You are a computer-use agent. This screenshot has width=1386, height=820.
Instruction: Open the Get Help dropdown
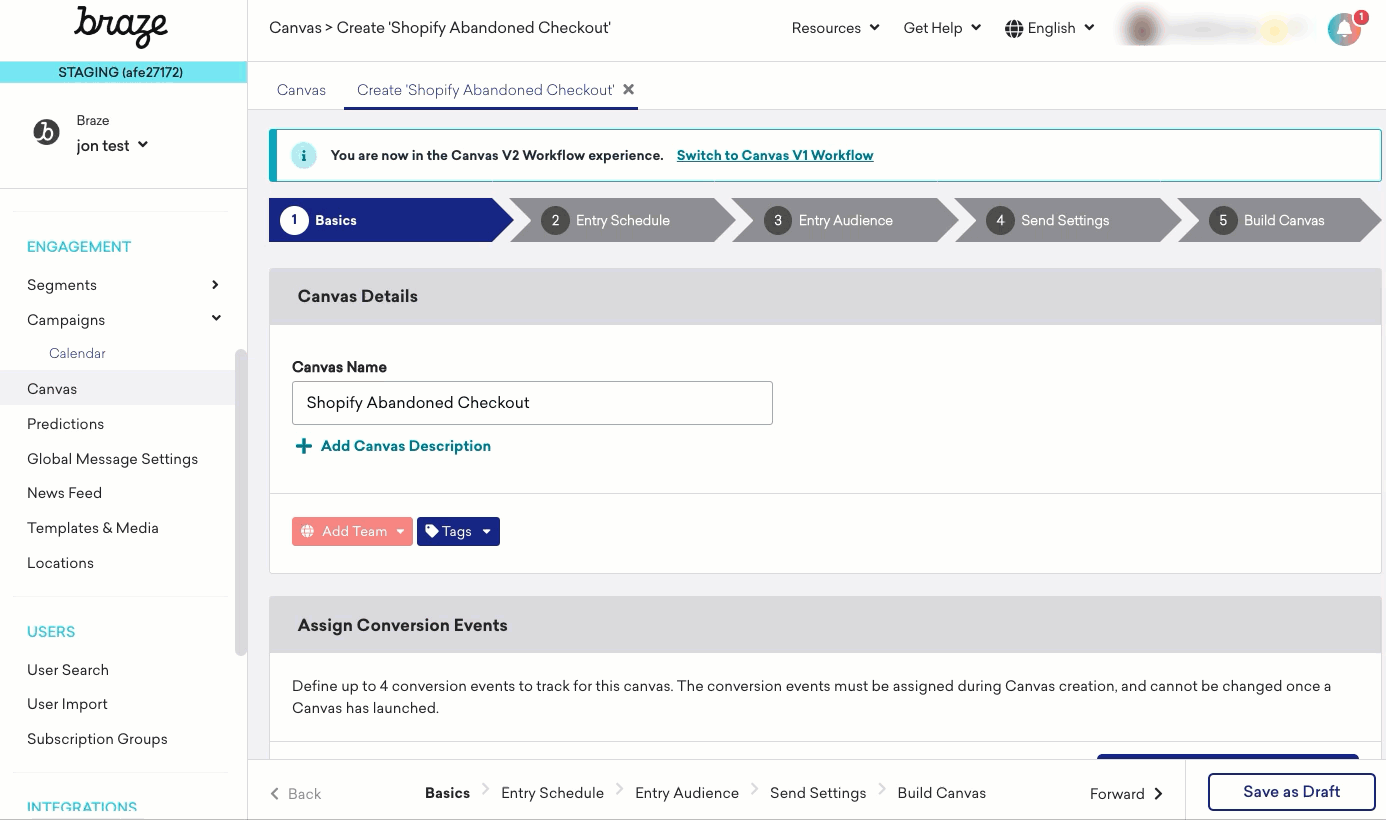point(942,28)
